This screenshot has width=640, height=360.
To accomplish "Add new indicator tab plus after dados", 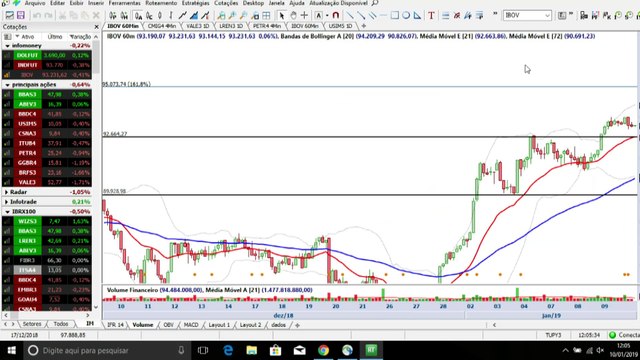I will [x=297, y=325].
